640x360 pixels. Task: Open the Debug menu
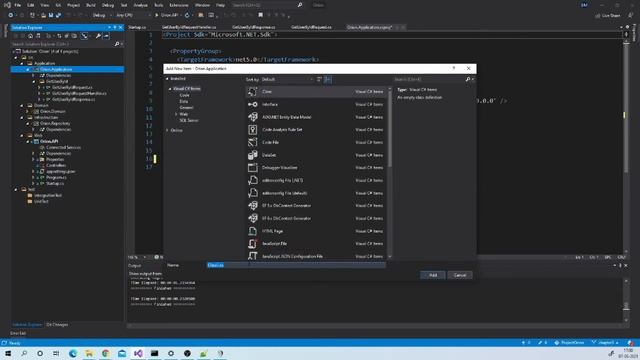pyautogui.click(x=108, y=5)
